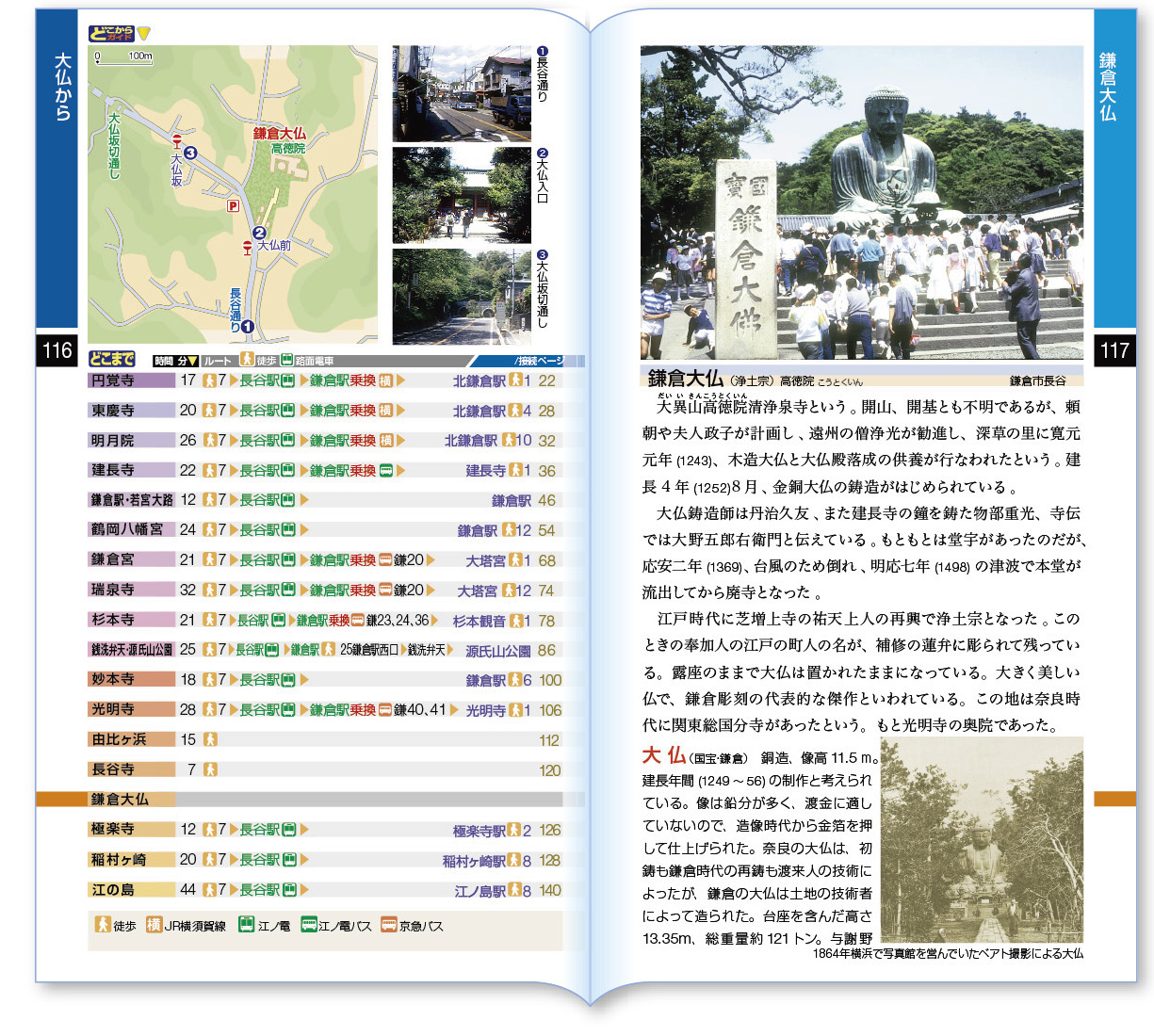This screenshot has height=1036, width=1154.
Task: Open the 長谷通り street photo thumbnail
Action: 462,93
